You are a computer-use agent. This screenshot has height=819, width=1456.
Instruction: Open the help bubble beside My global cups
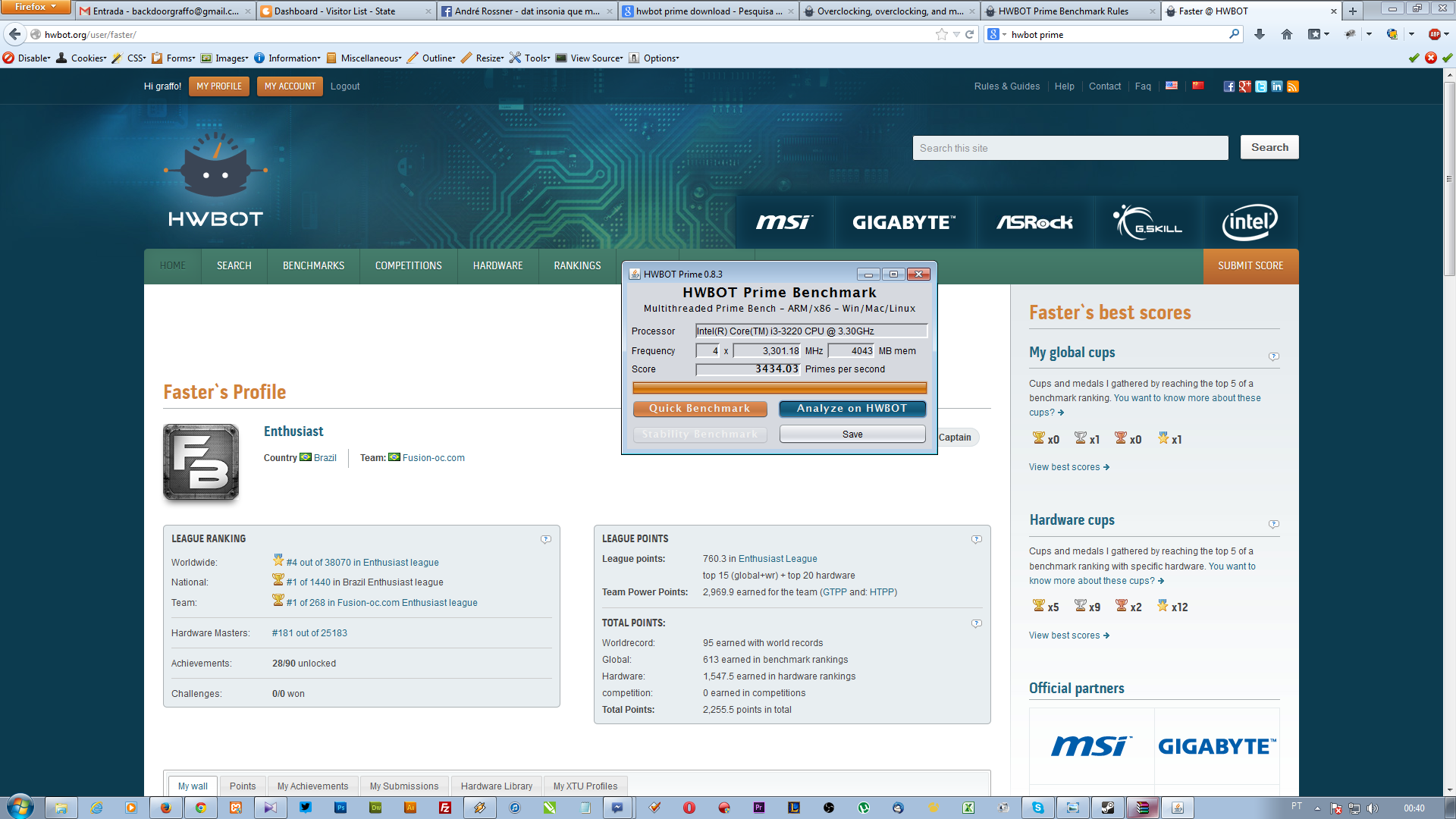click(1273, 356)
